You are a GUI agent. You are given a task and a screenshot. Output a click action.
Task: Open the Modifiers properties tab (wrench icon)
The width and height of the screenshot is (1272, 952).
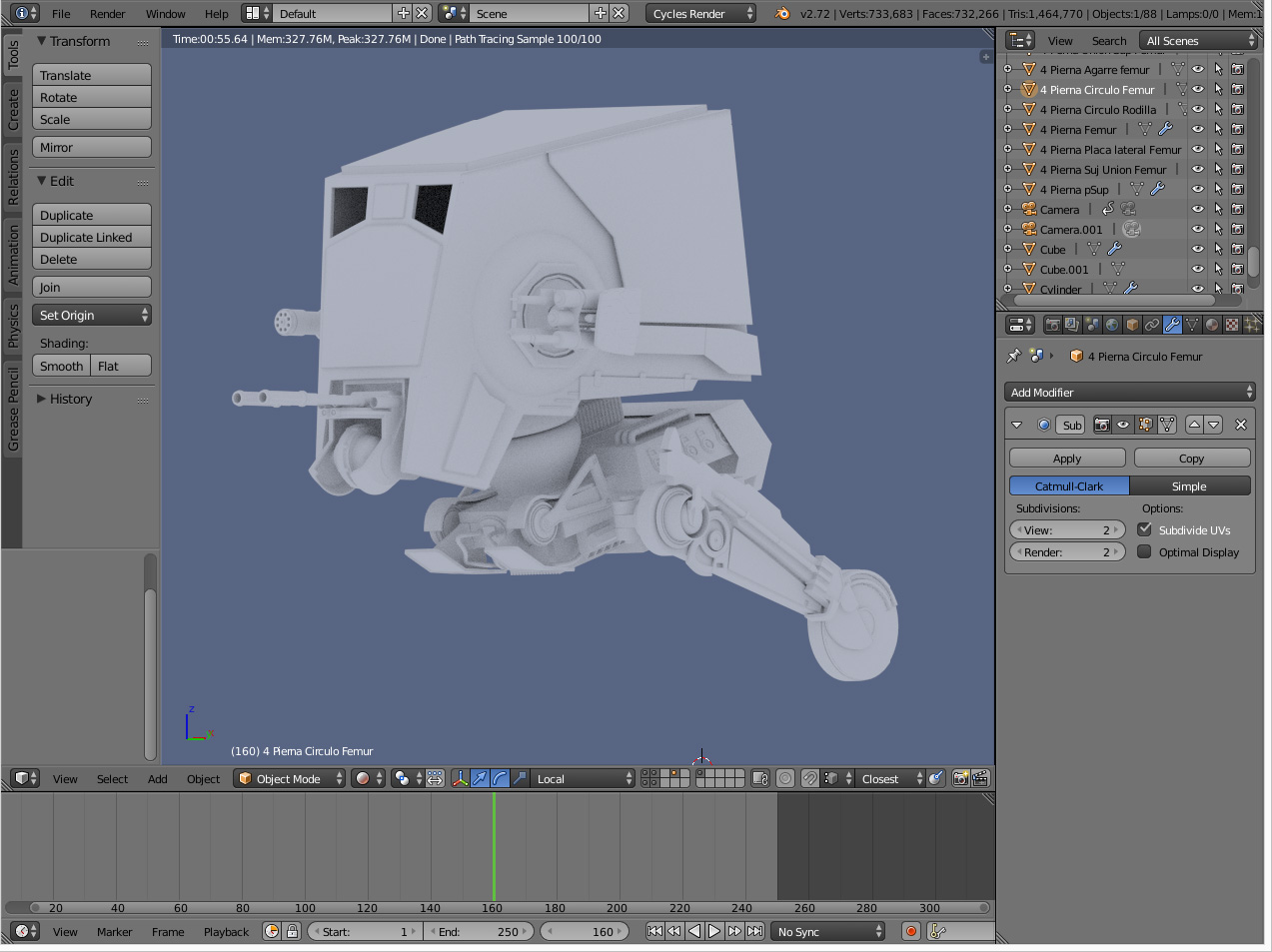(x=1172, y=325)
